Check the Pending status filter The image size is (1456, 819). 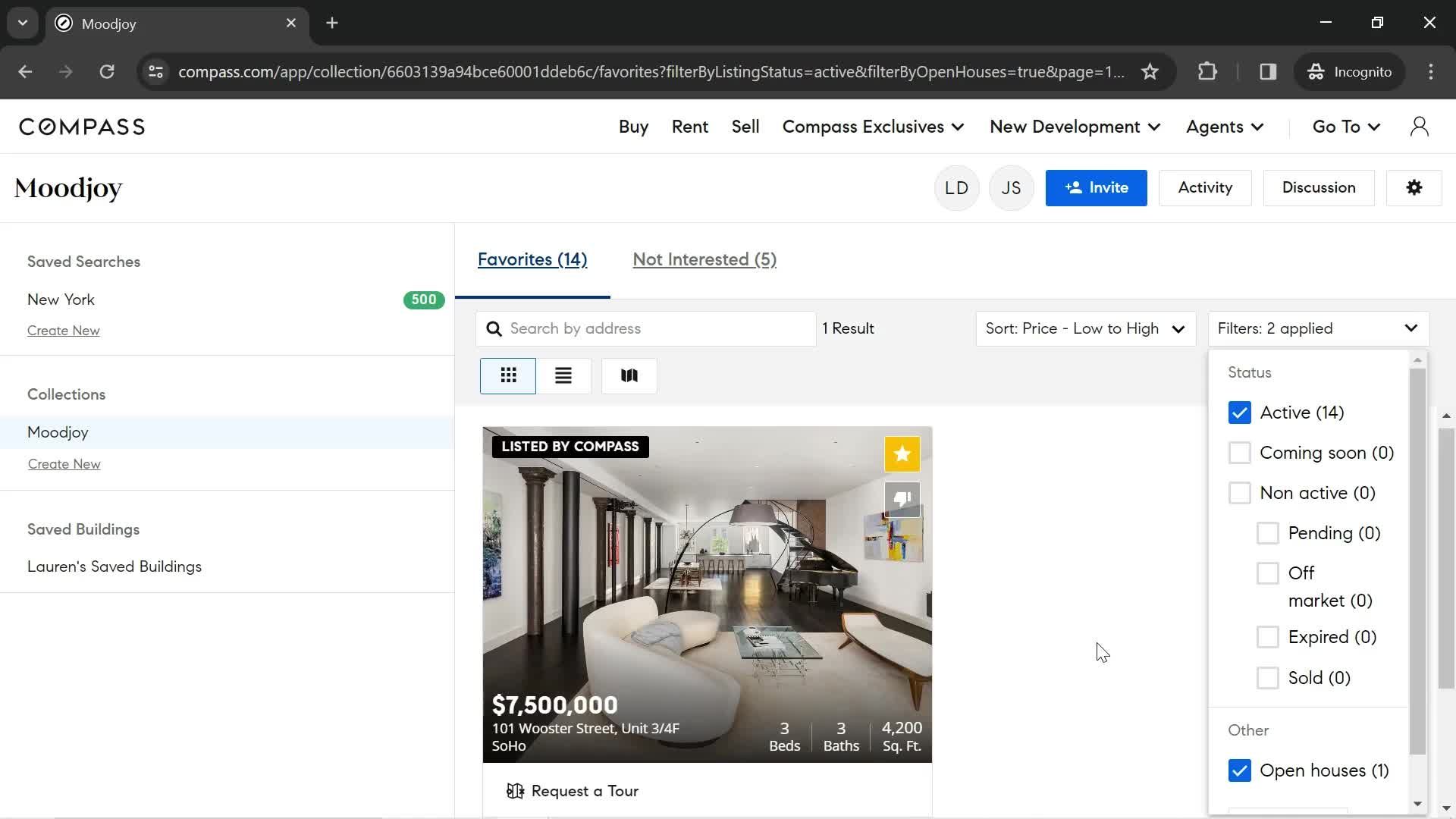(1268, 533)
